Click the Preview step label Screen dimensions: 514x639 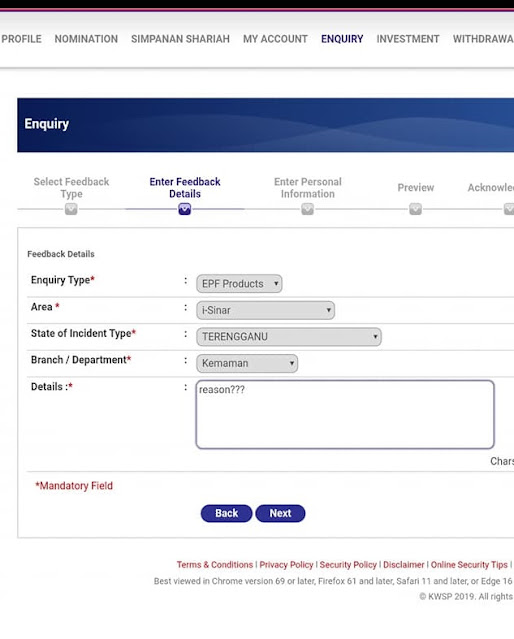416,188
